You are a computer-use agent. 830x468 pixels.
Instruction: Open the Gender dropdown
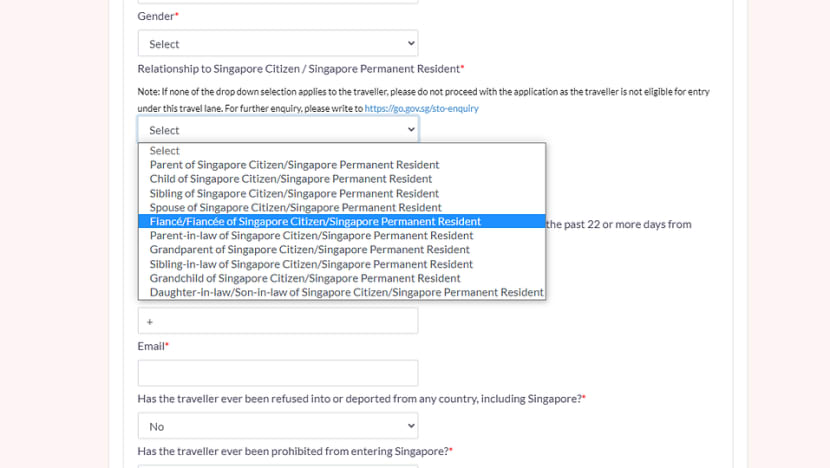278,43
